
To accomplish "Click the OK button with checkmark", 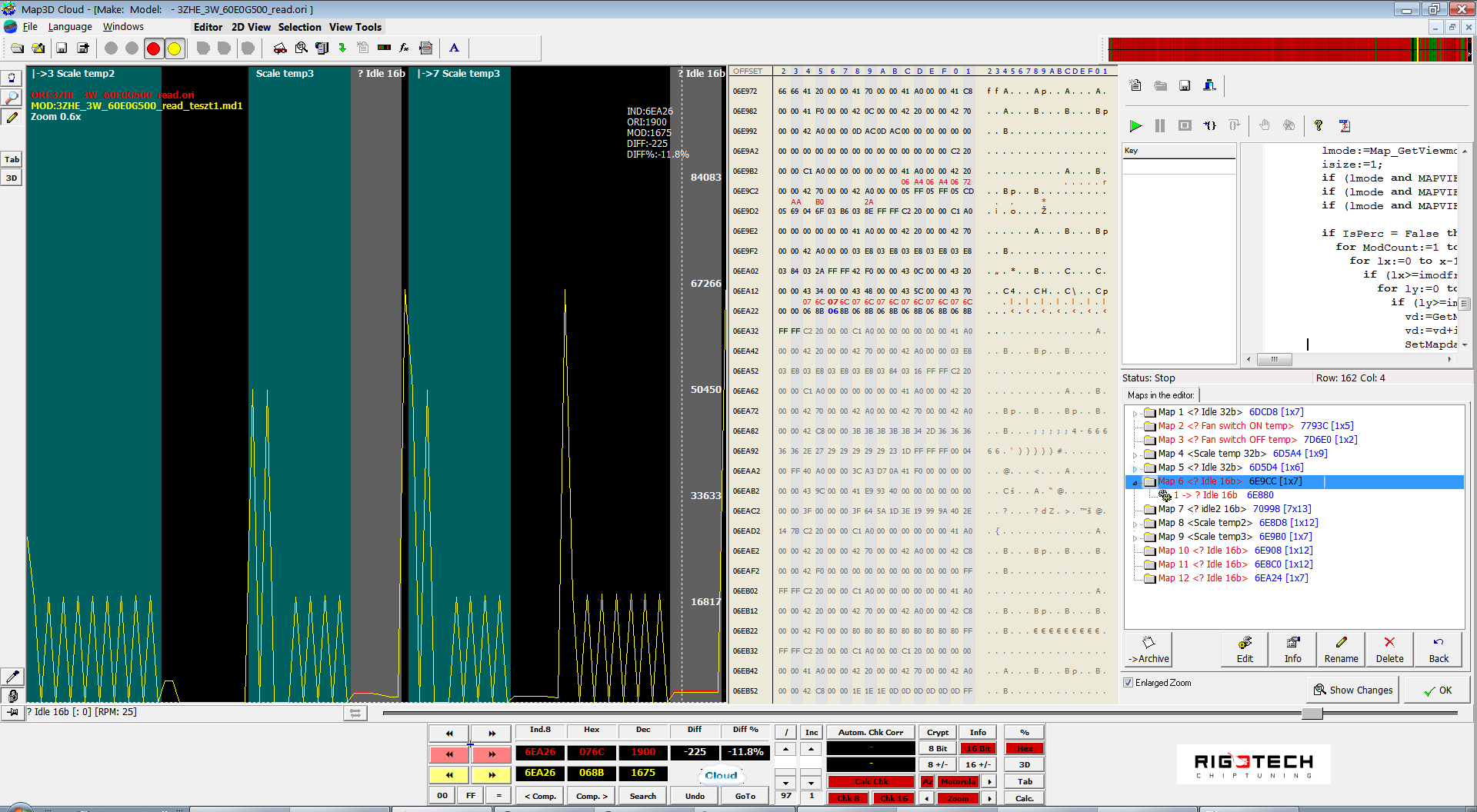I will [x=1438, y=690].
